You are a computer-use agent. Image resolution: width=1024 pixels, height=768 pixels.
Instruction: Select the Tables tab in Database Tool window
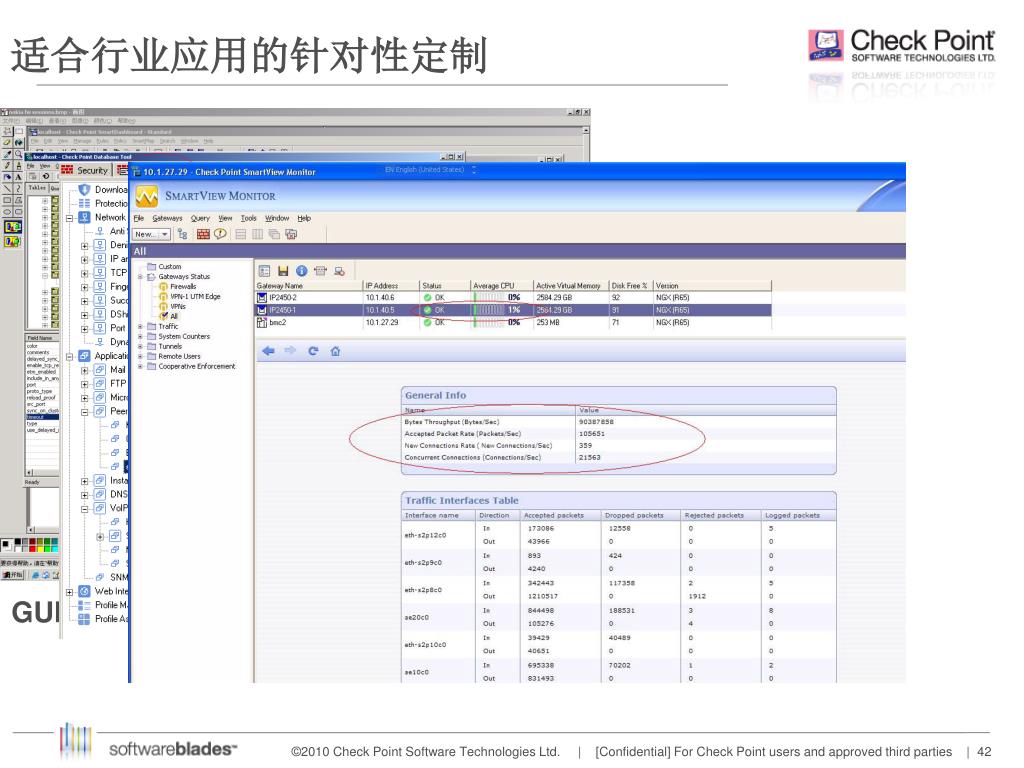pyautogui.click(x=37, y=188)
